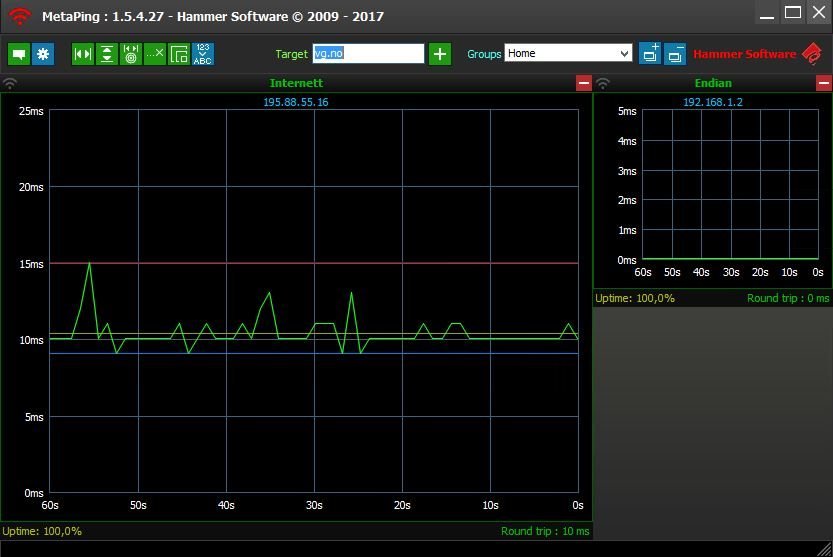Click the blue 123 ABC toolbar icon
The height and width of the screenshot is (557, 833).
click(x=203, y=54)
